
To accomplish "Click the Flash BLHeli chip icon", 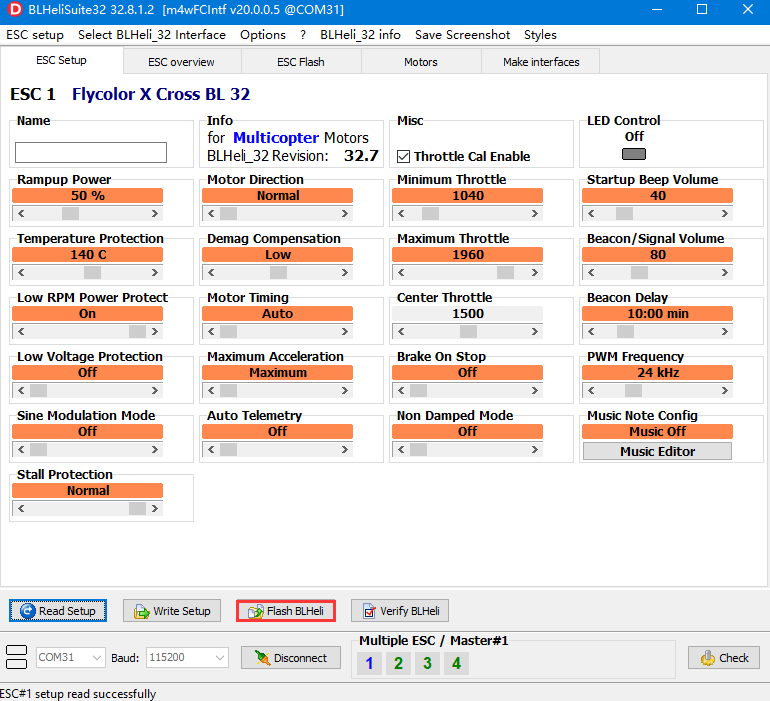I will [255, 611].
